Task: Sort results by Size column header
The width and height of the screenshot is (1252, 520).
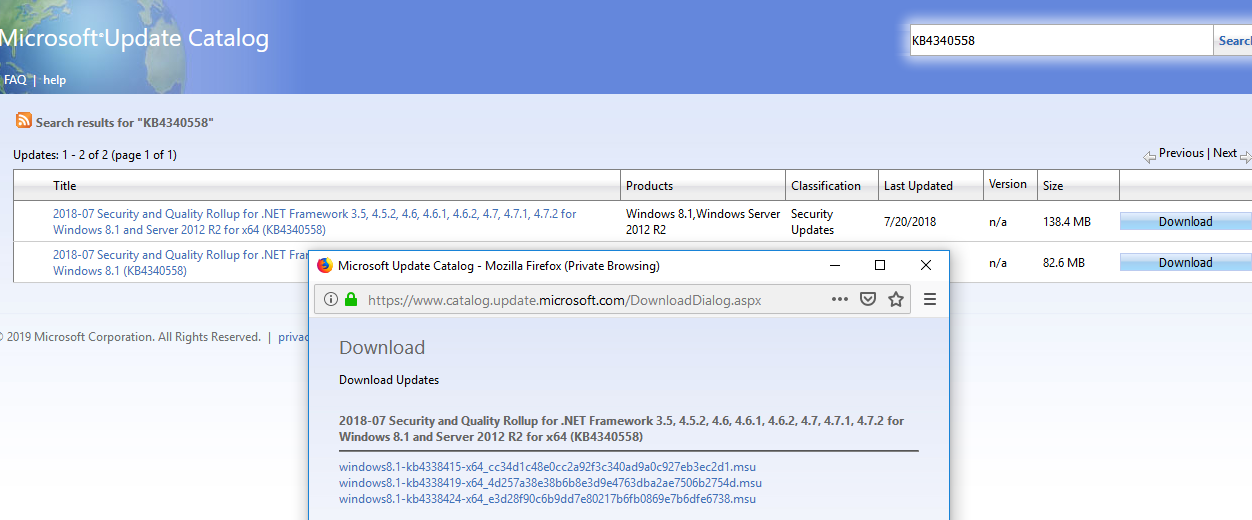Action: point(1053,186)
